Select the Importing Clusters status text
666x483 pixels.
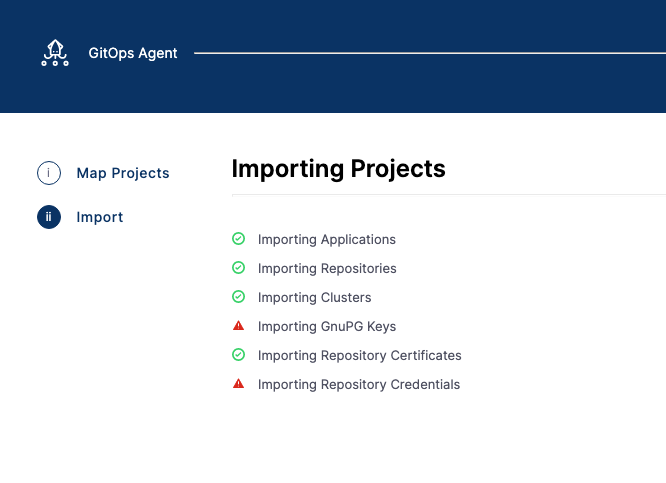coord(314,298)
